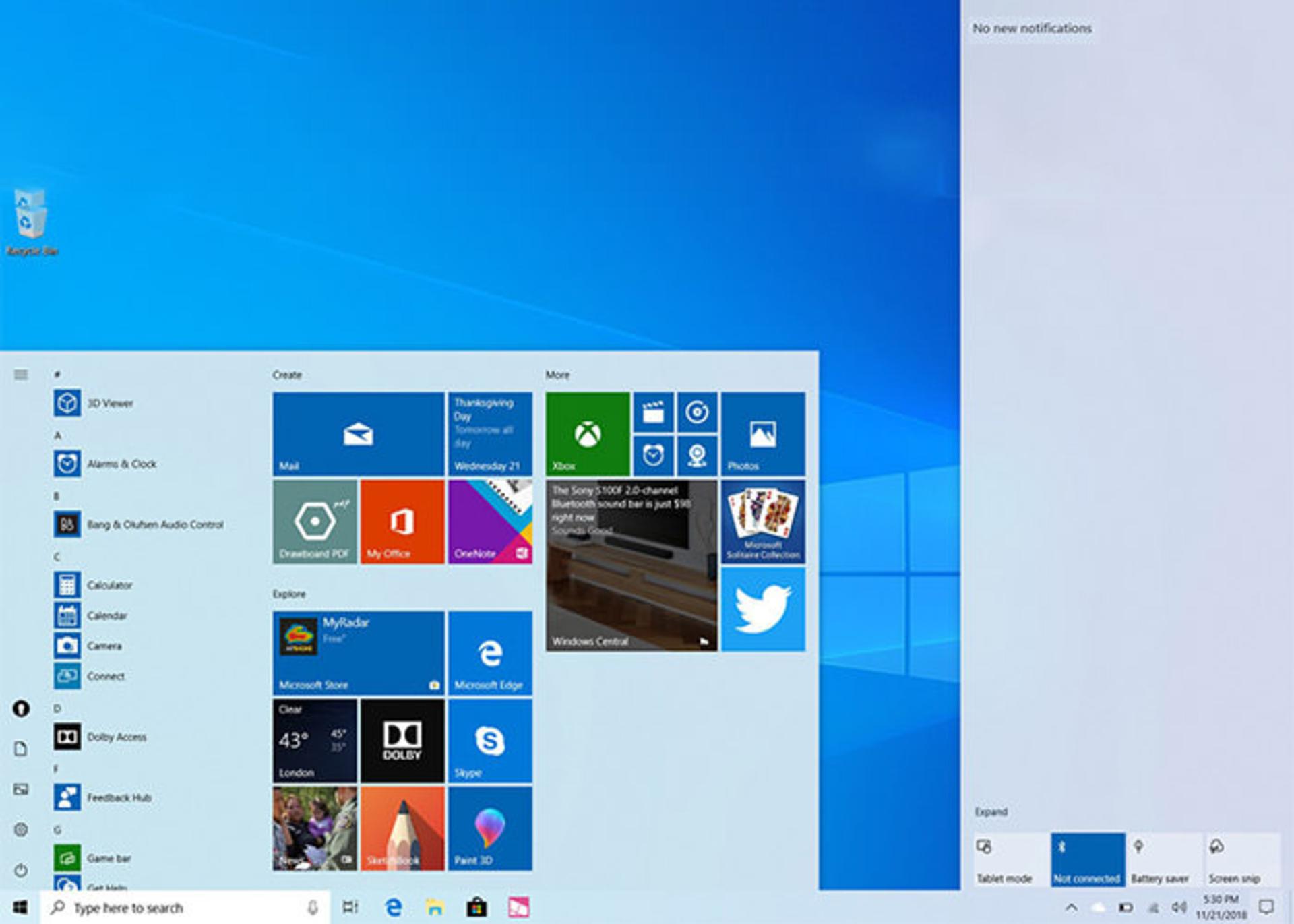Open the user account button in Start
Viewport: 1294px width, 924px height.
[x=21, y=708]
